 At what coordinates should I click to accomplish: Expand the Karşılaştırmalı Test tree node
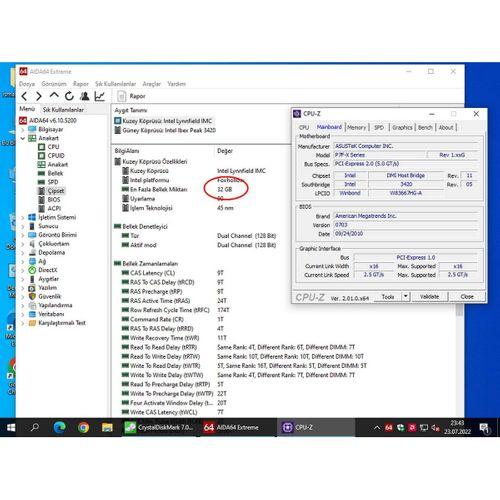pos(23,323)
